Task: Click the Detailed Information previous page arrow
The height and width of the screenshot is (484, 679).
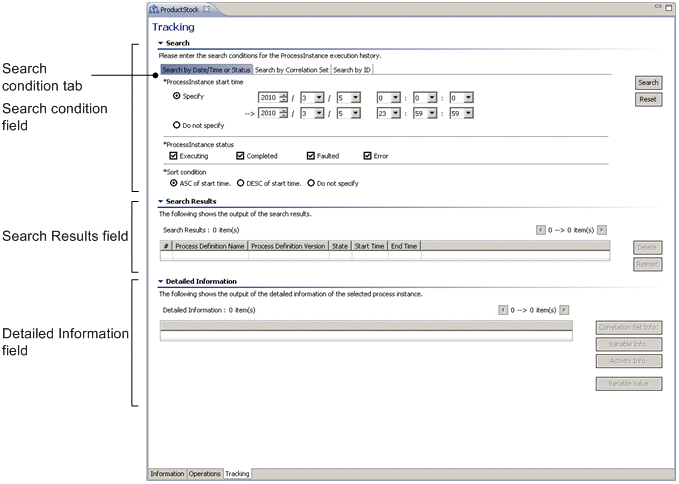Action: point(503,310)
